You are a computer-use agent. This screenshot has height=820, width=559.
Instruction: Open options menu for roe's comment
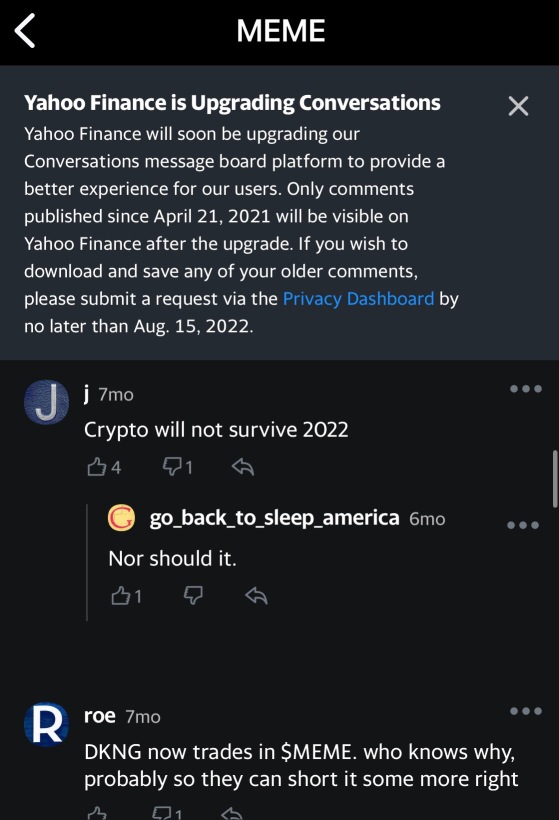point(526,711)
